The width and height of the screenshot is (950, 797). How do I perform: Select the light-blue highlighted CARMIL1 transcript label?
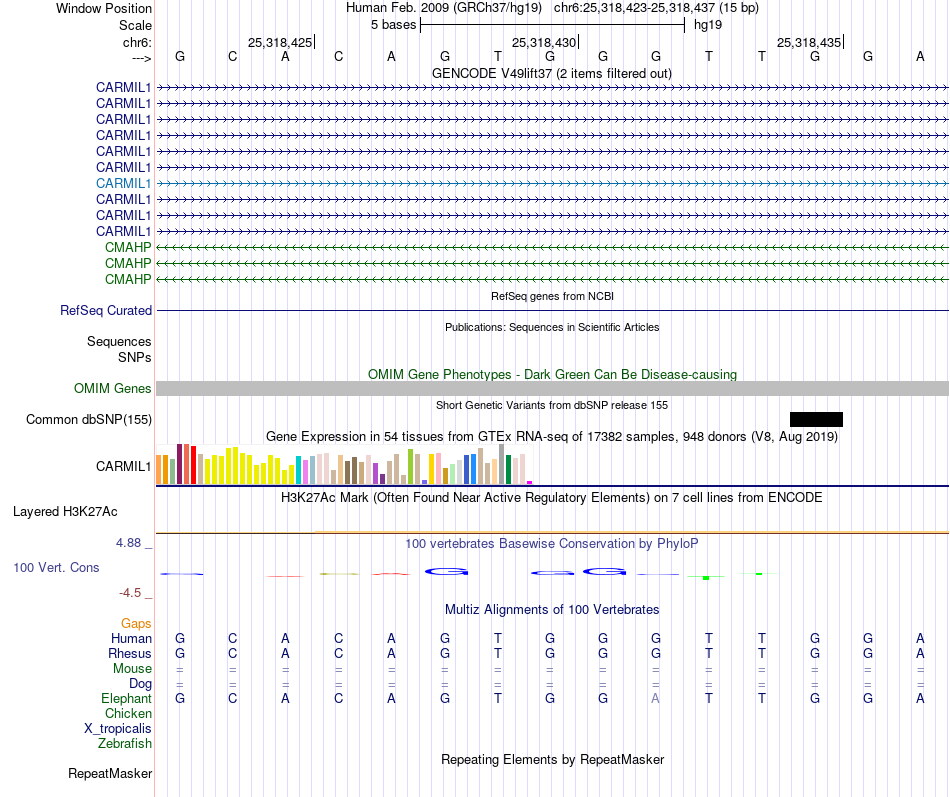click(124, 183)
